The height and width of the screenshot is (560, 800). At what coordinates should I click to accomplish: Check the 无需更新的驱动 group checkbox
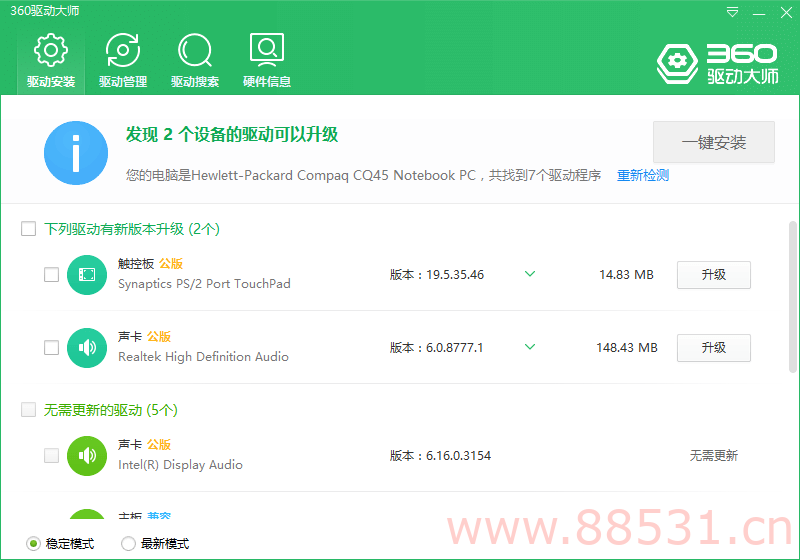point(29,410)
